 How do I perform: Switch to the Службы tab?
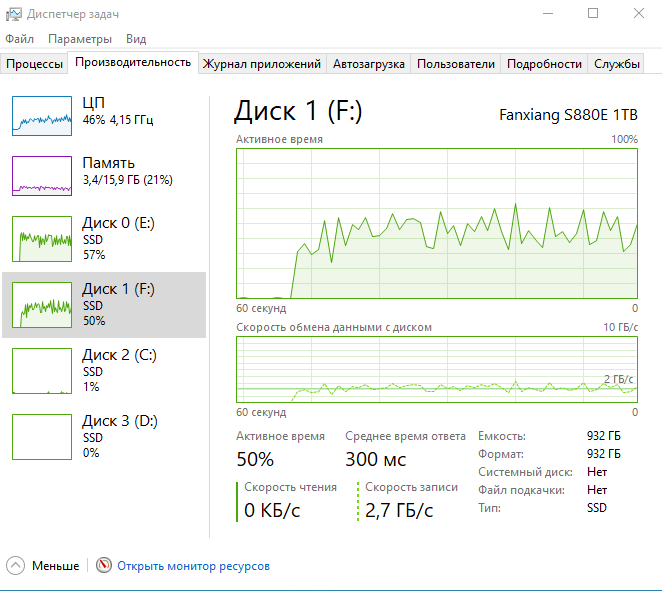tap(617, 64)
